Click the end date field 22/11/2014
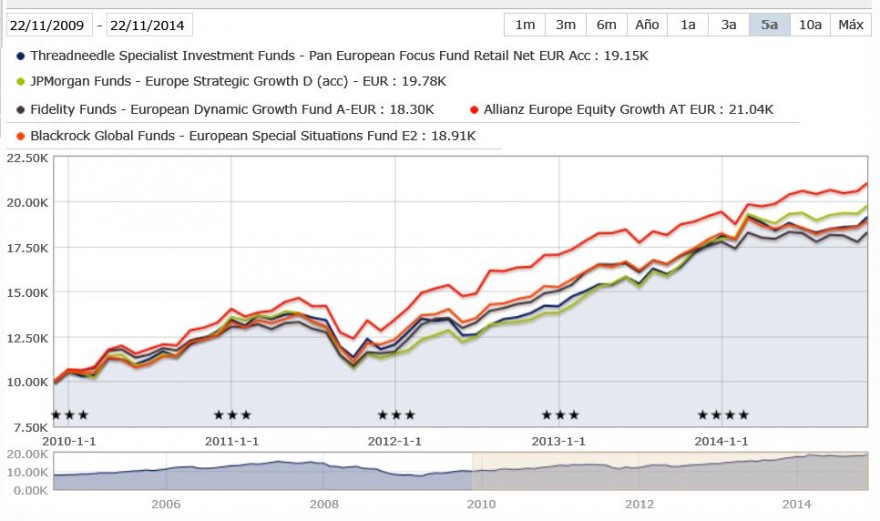The height and width of the screenshot is (521, 880). tap(148, 25)
